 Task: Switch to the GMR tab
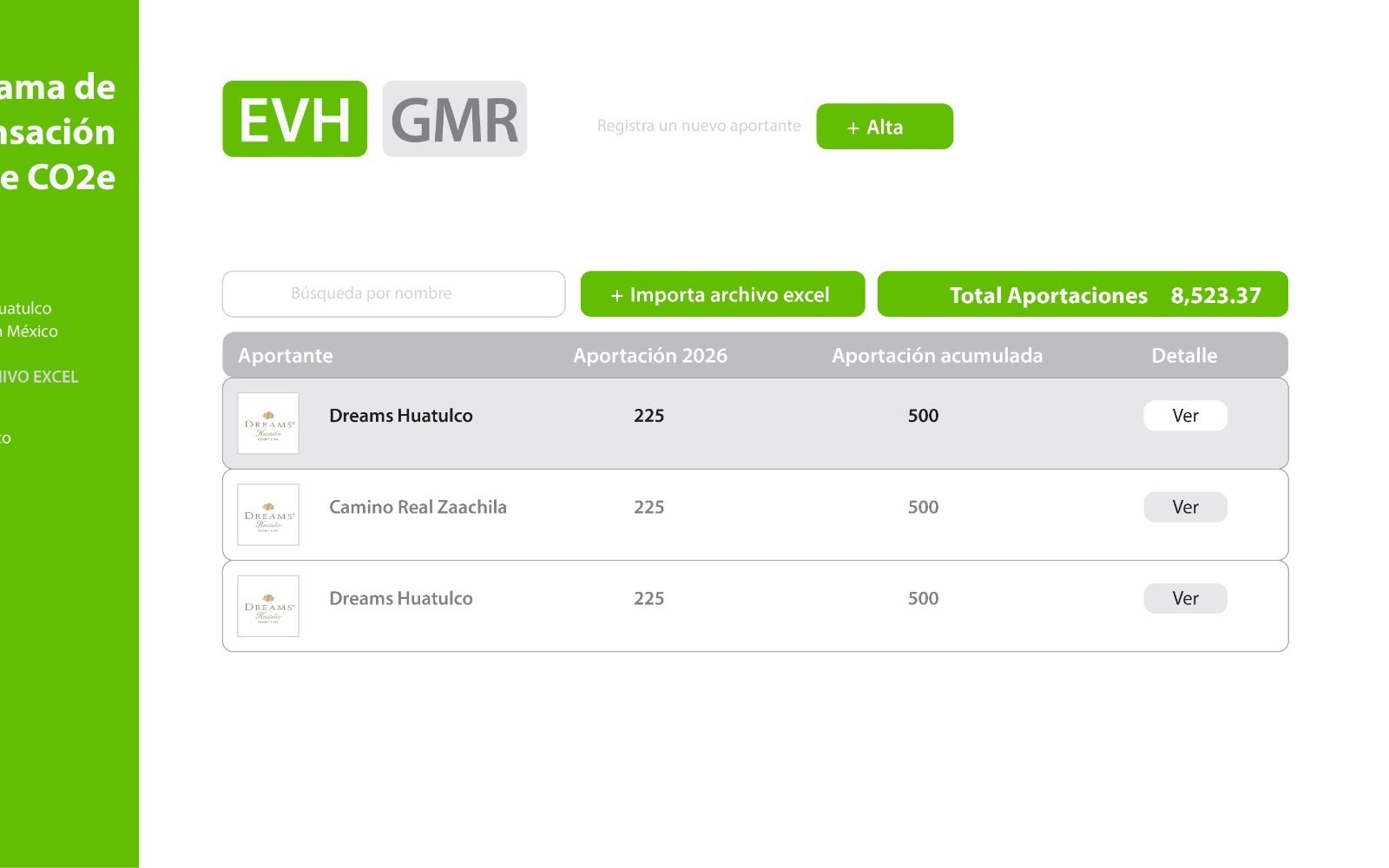[x=454, y=119]
